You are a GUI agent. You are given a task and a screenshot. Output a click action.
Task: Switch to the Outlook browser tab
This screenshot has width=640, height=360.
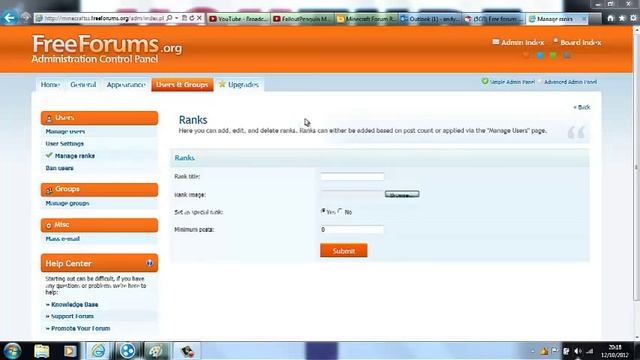(x=430, y=19)
